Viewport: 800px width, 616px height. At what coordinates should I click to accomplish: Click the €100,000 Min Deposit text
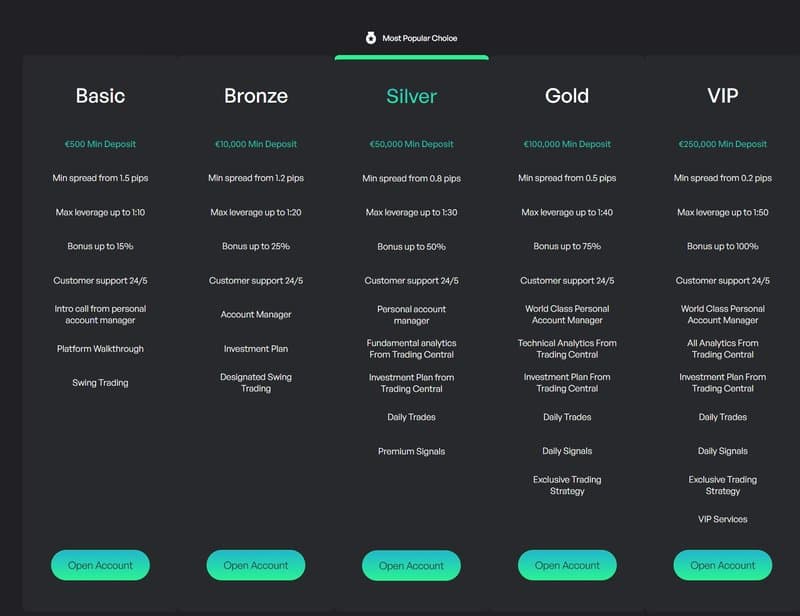567,144
